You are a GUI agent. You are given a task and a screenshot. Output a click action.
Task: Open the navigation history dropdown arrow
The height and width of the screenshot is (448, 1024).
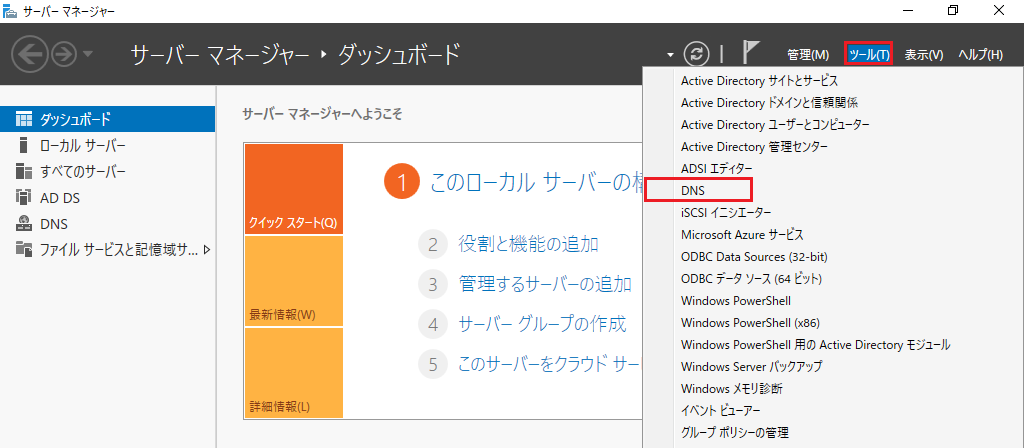tap(87, 54)
